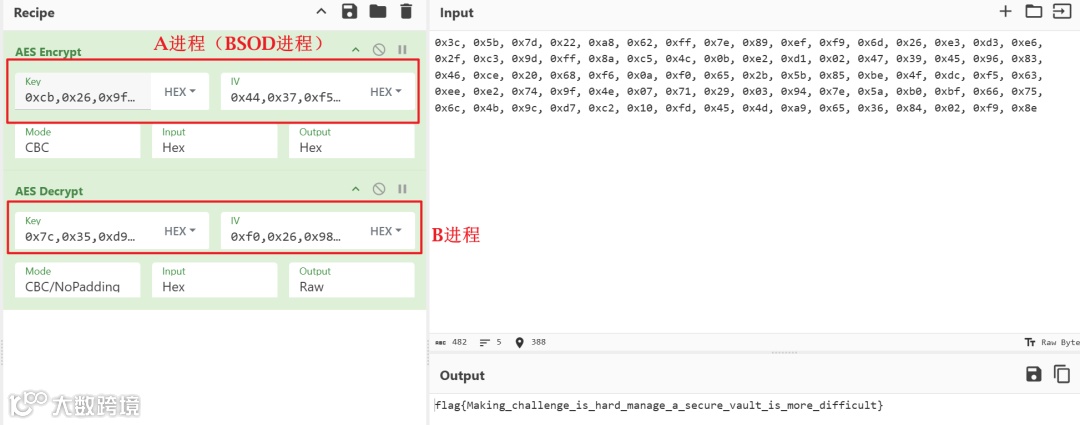Collapse the AES Decrypt operation
The image size is (1080, 425).
(355, 189)
